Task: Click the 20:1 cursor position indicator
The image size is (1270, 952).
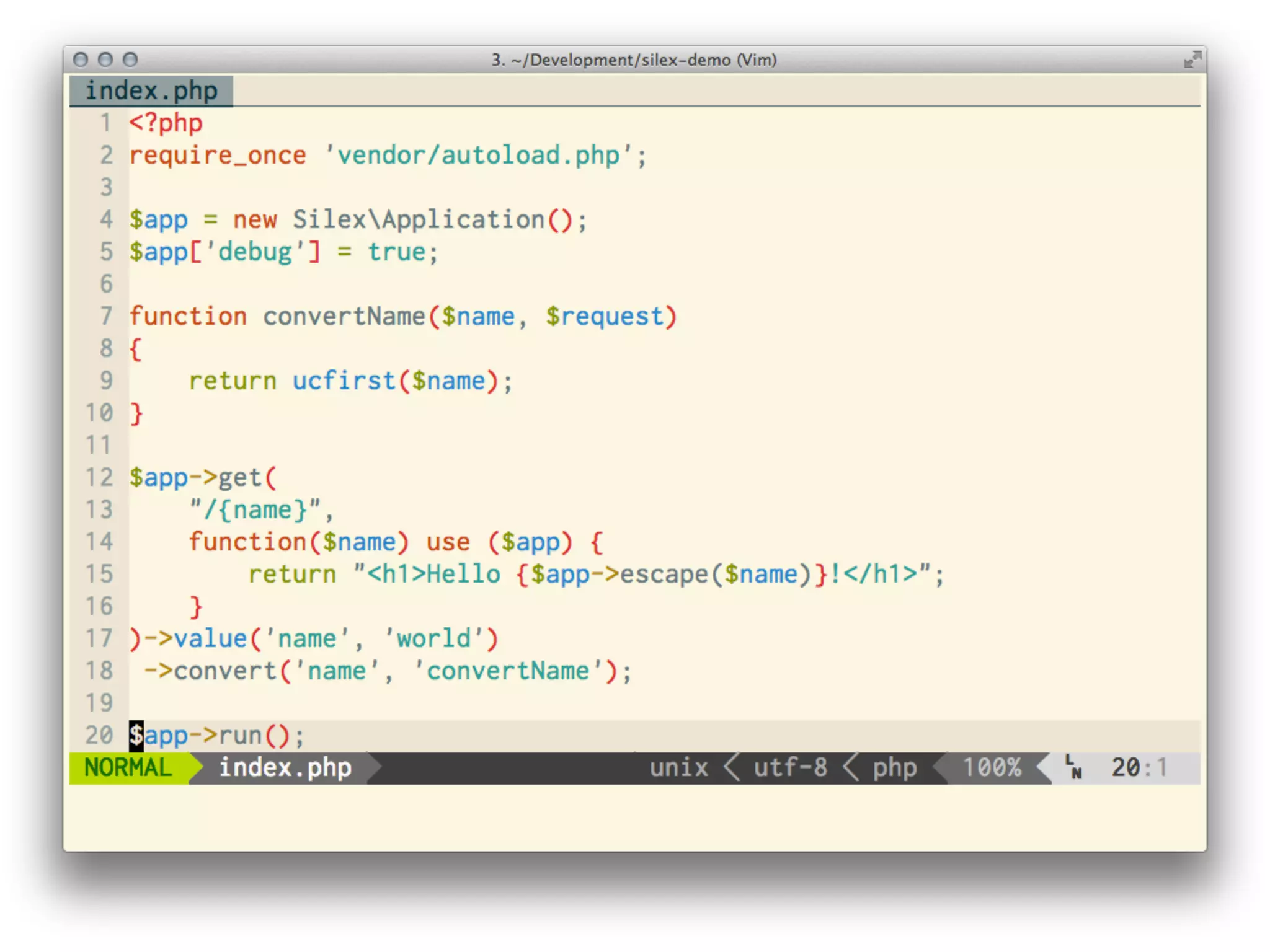Action: (1139, 768)
